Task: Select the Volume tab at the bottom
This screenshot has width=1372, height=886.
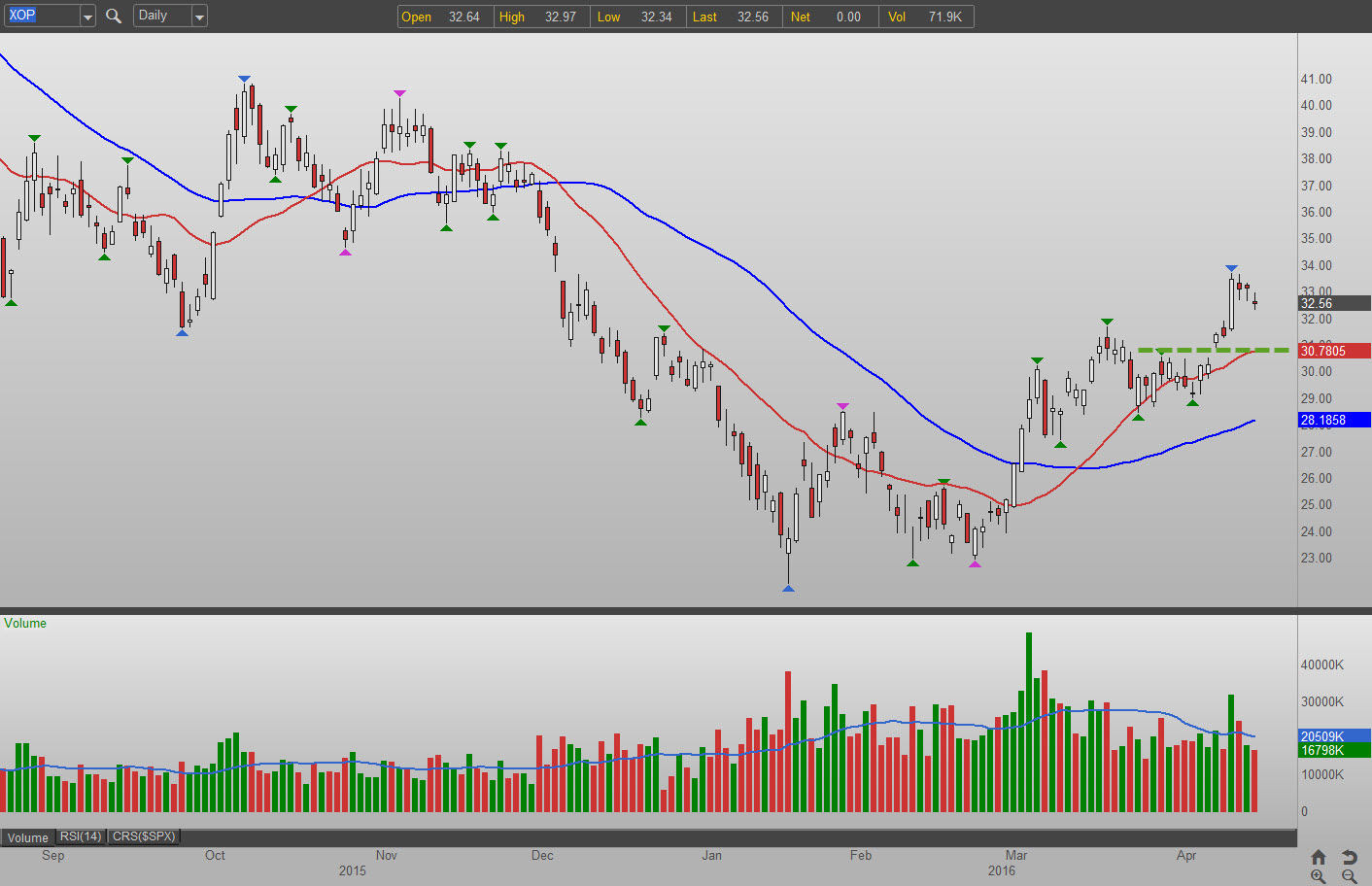Action: pos(28,837)
